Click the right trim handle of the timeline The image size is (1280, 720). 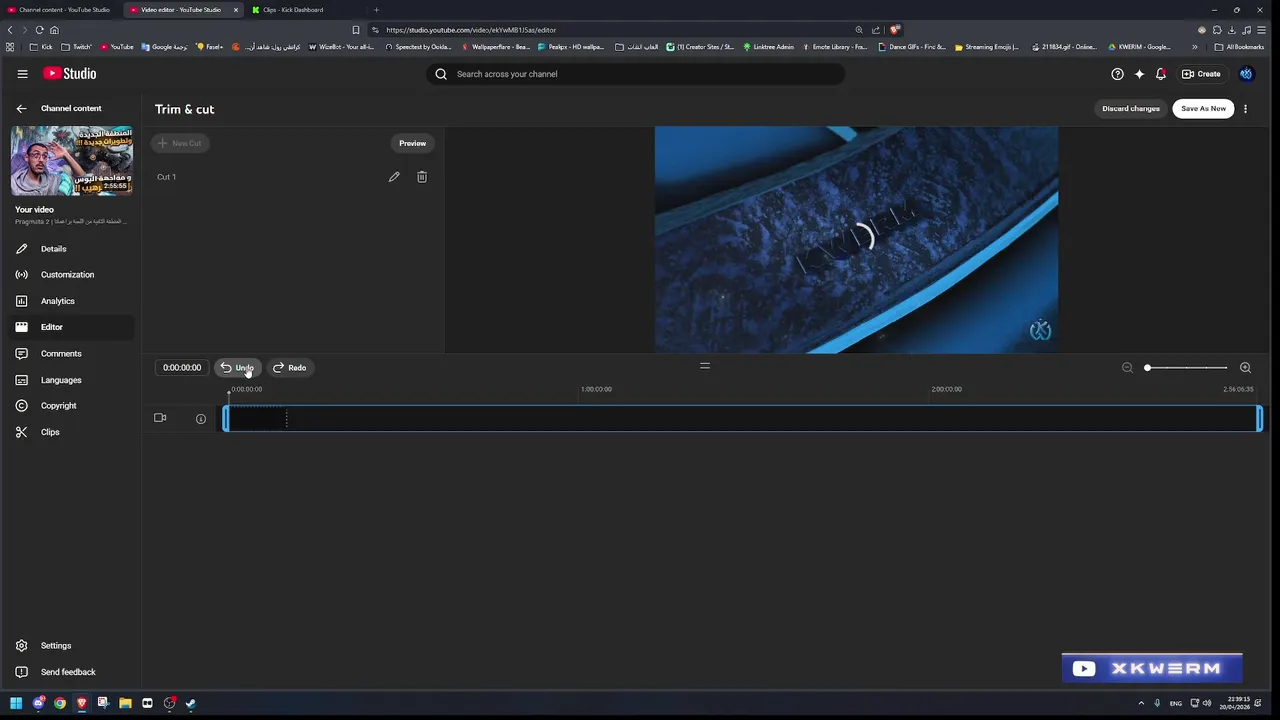click(1260, 419)
